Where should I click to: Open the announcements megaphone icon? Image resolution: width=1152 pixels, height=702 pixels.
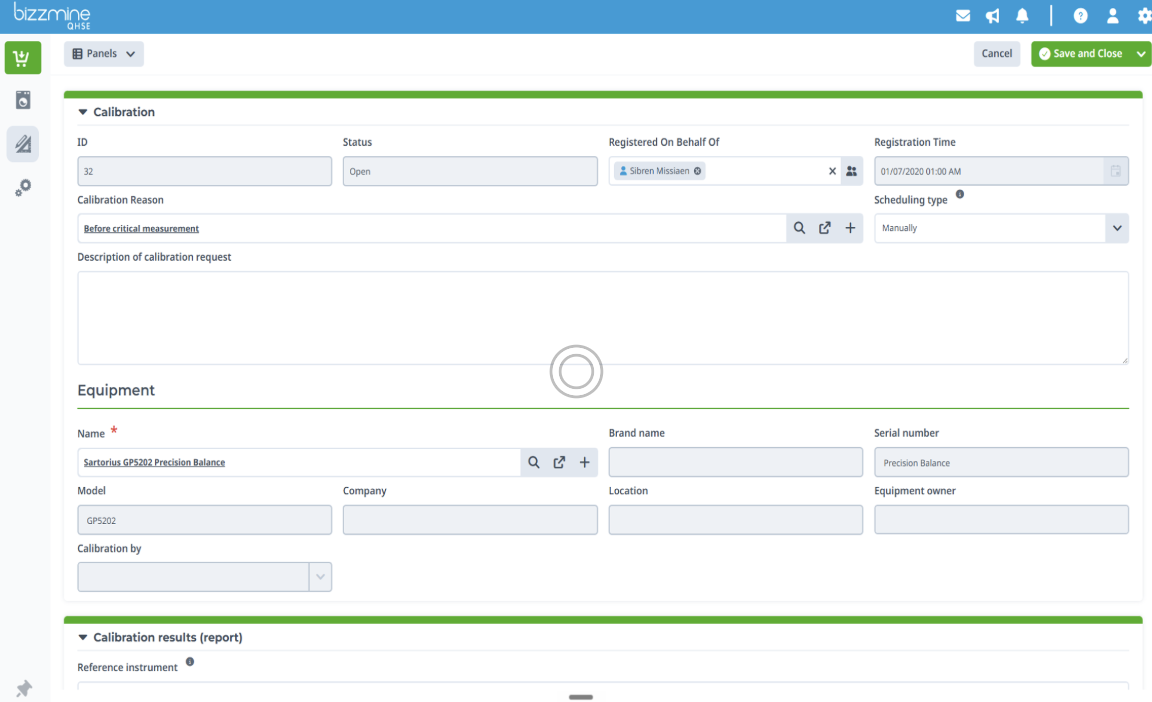click(x=993, y=15)
